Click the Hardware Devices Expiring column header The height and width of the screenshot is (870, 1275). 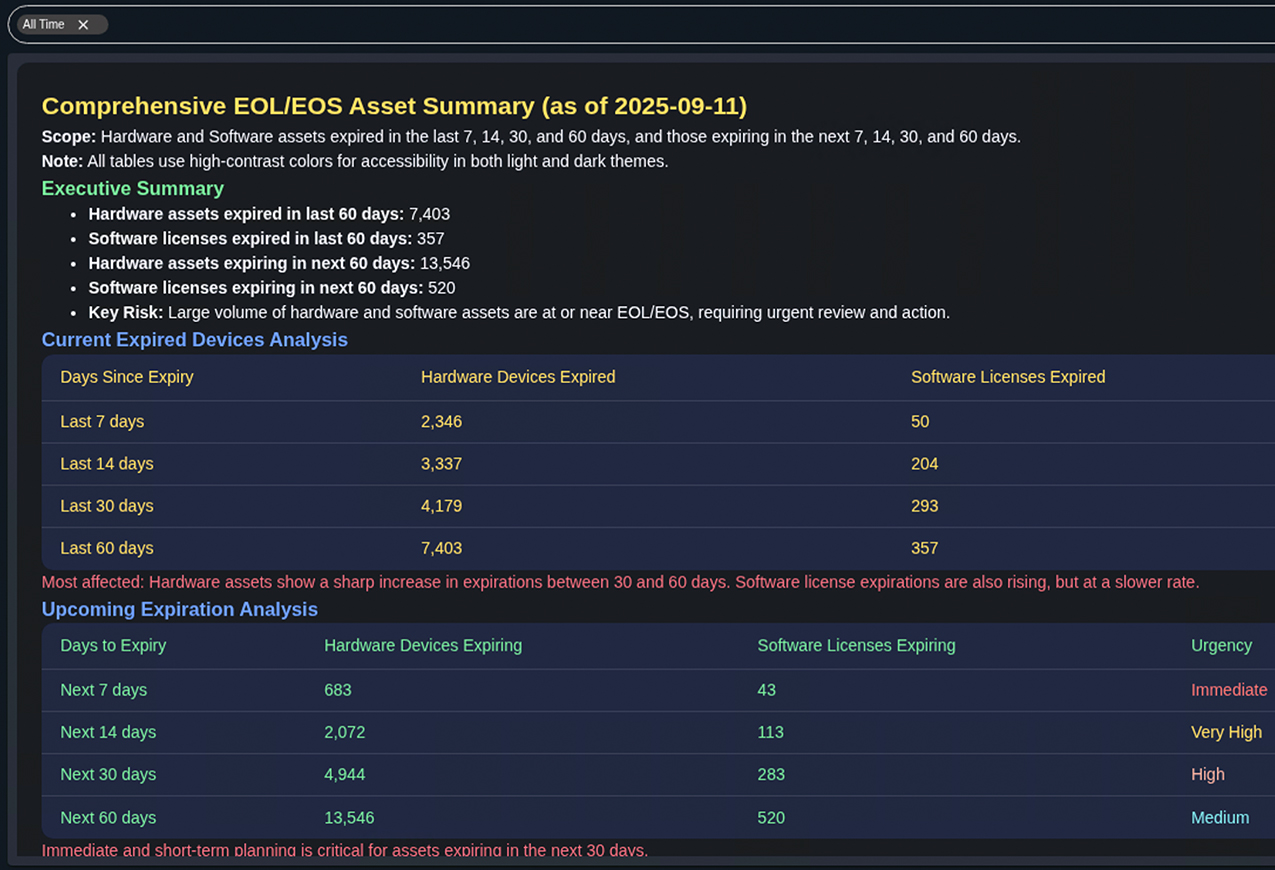[423, 645]
